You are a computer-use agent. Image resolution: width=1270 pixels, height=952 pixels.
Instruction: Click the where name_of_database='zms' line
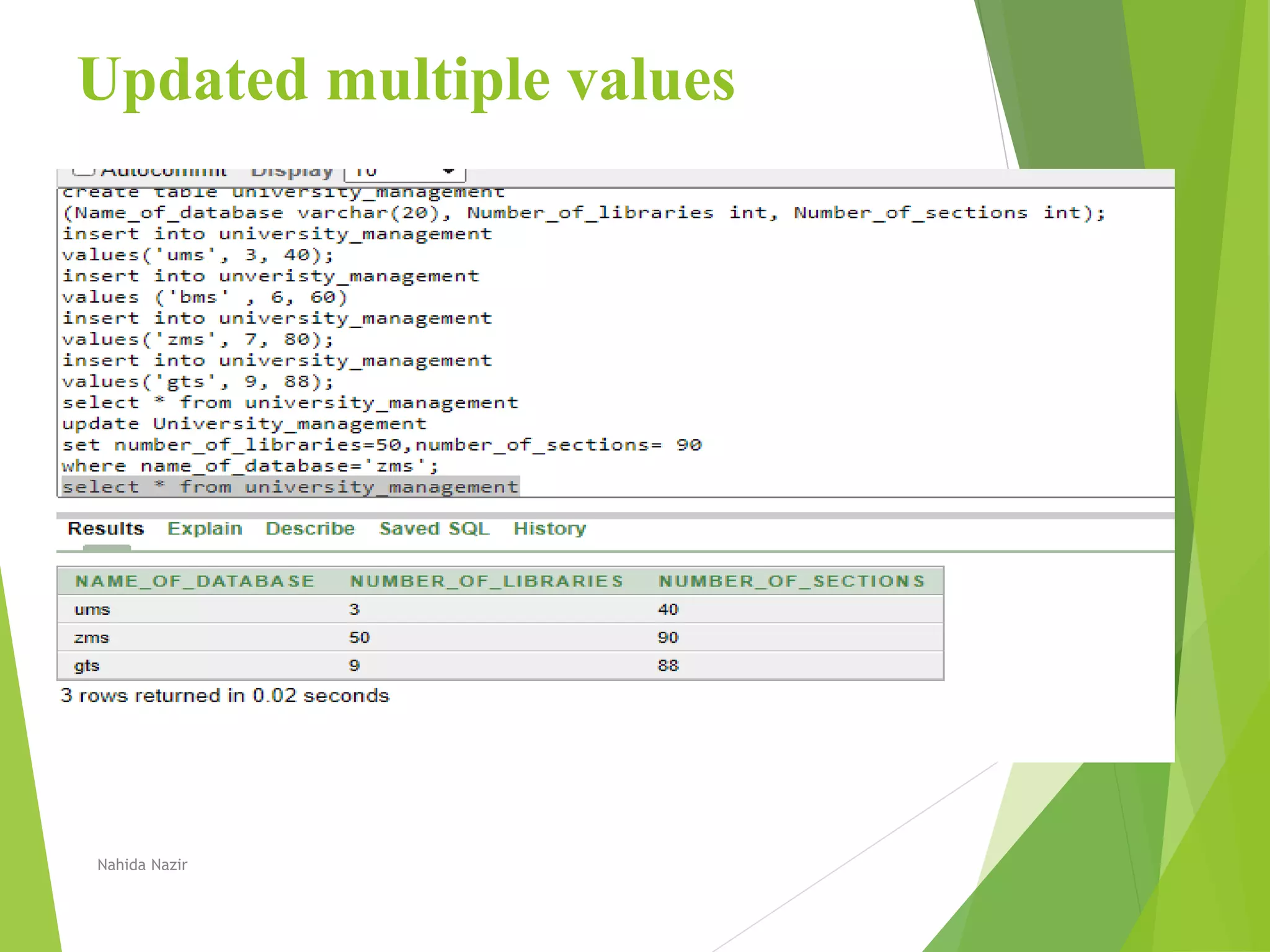click(x=251, y=466)
